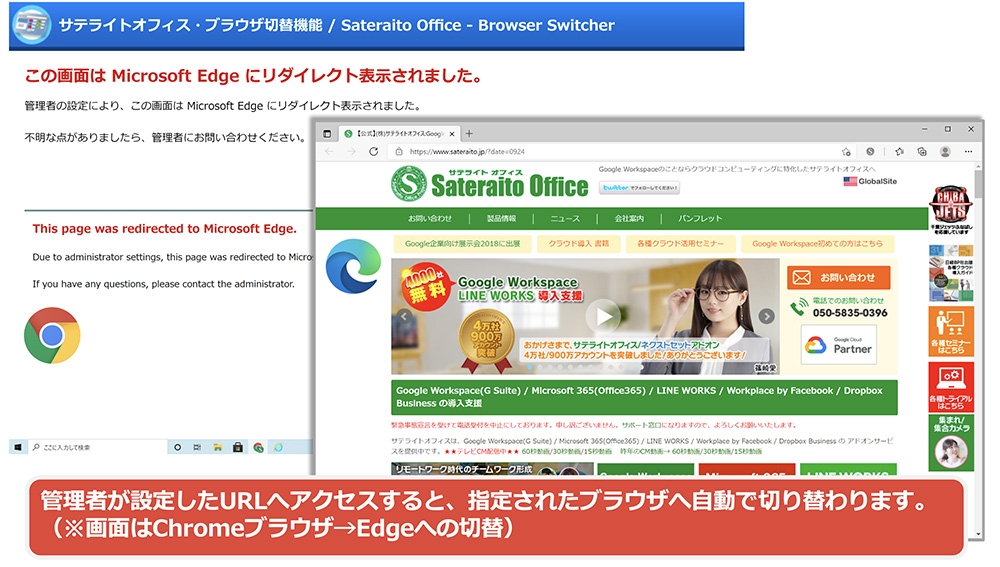Click the large Chrome logo
Image resolution: width=1000 pixels, height=567 pixels.
pyautogui.click(x=52, y=335)
